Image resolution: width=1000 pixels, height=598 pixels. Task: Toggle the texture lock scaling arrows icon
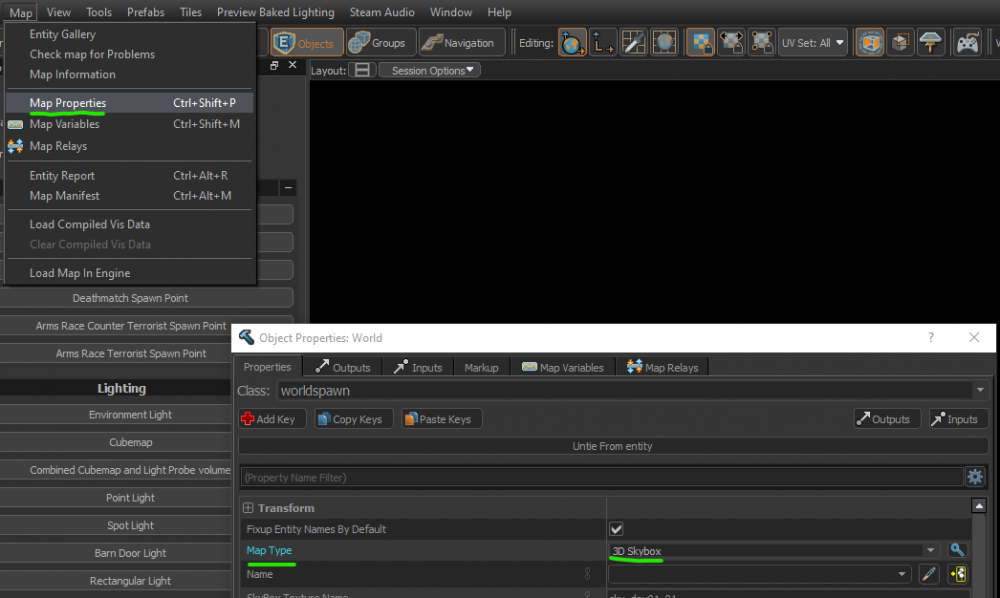pyautogui.click(x=731, y=43)
